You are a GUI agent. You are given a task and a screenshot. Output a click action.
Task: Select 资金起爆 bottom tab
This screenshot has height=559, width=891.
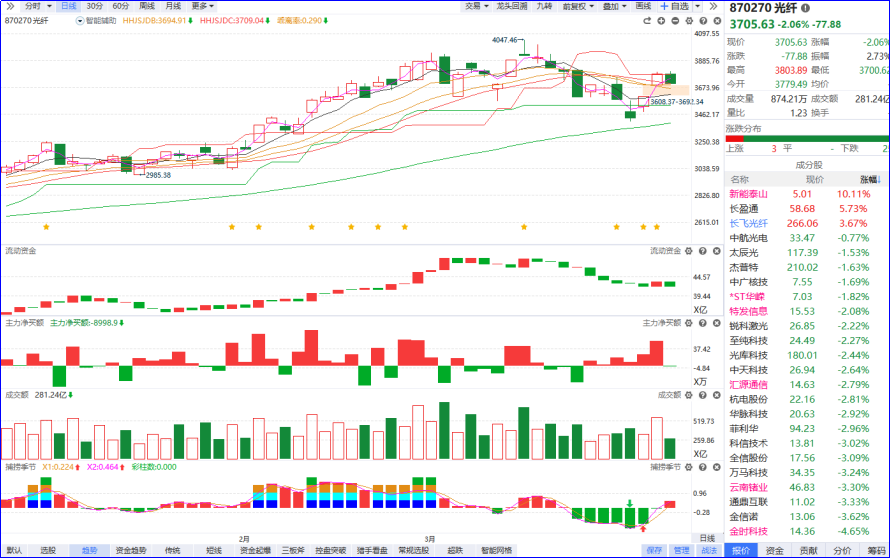click(x=255, y=550)
